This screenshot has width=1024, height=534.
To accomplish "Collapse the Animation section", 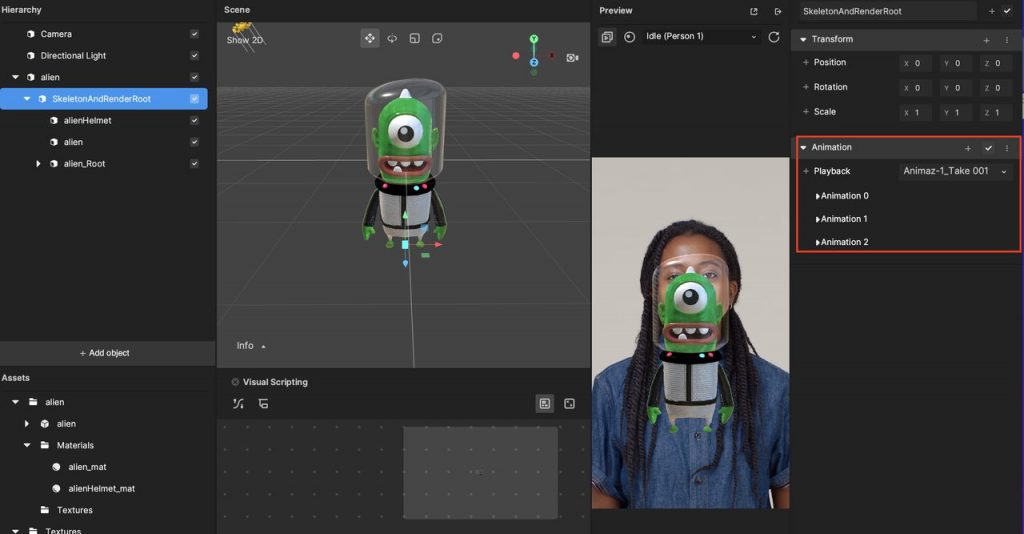I will [803, 148].
